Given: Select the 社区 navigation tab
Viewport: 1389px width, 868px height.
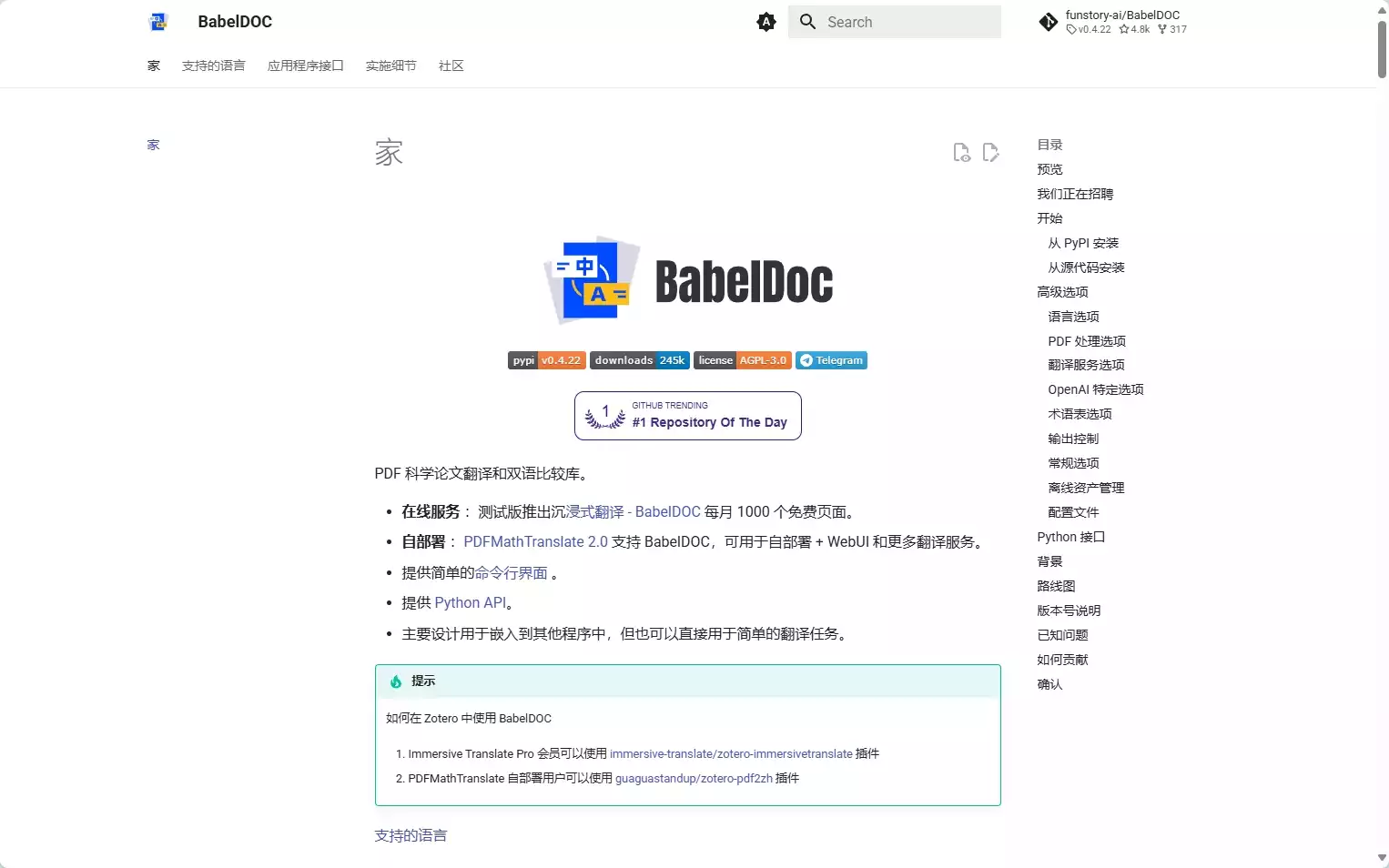Looking at the screenshot, I should pos(451,66).
